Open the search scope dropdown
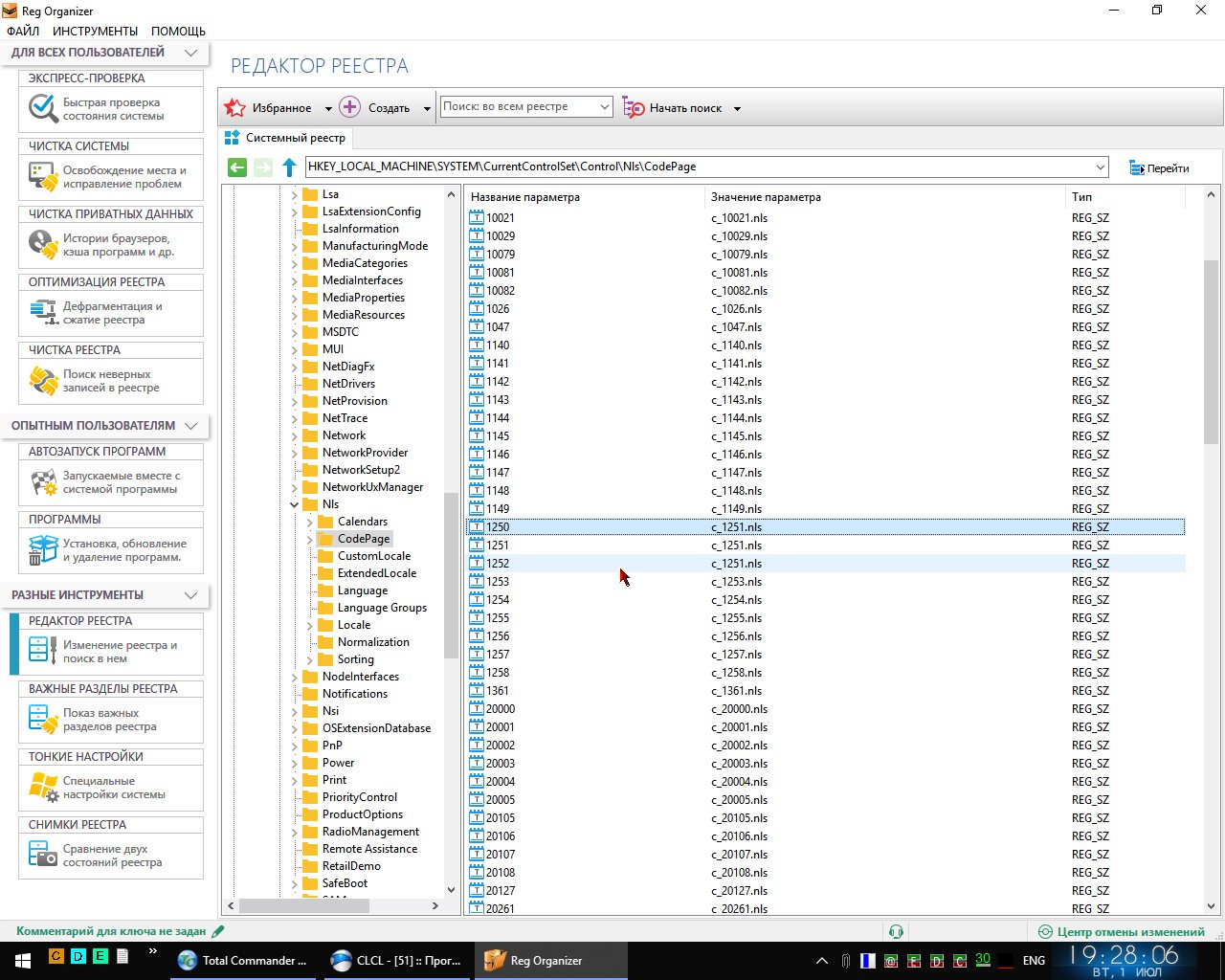The image size is (1225, 980). pyautogui.click(x=604, y=107)
